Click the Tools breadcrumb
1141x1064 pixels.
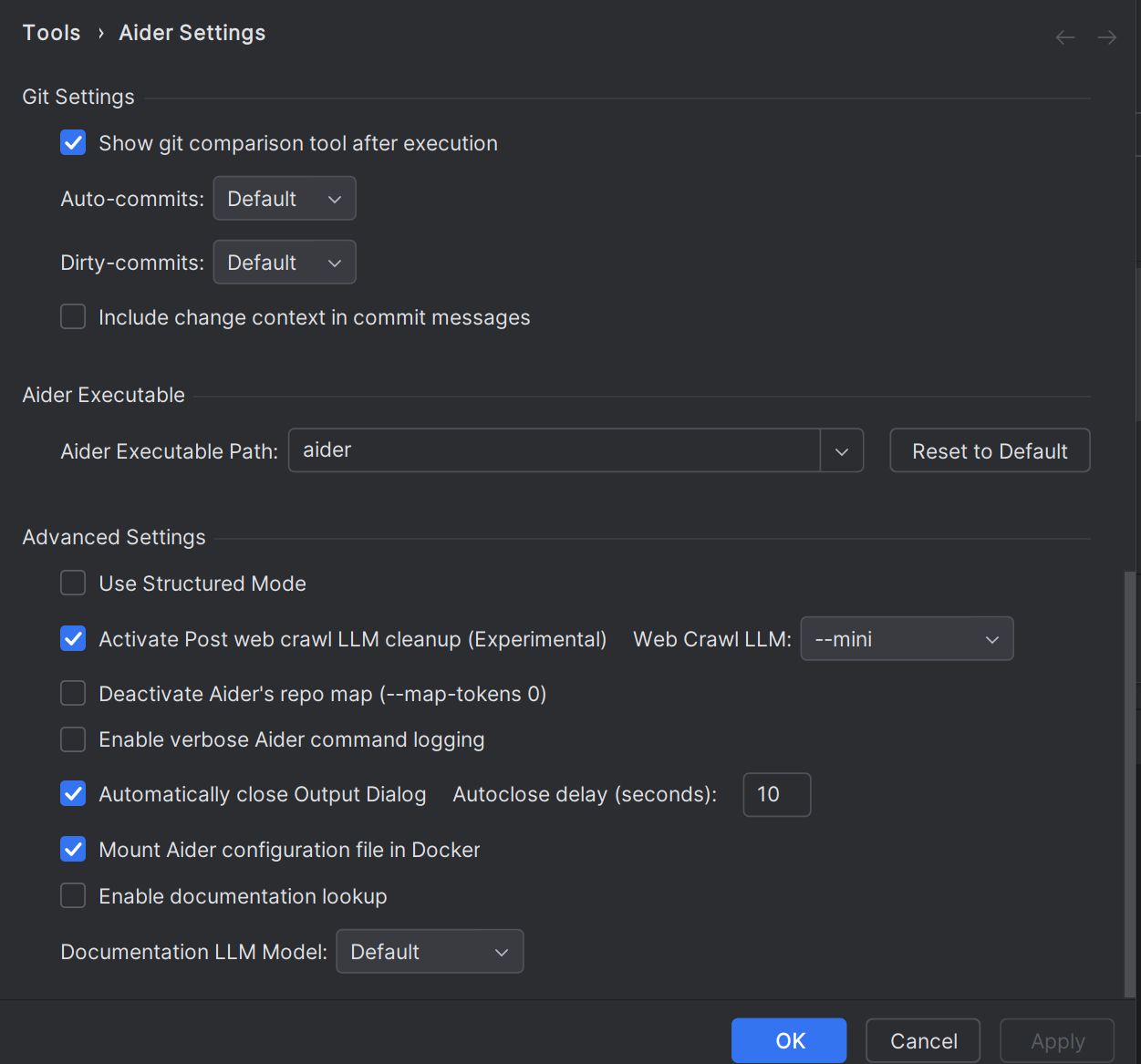click(x=51, y=33)
